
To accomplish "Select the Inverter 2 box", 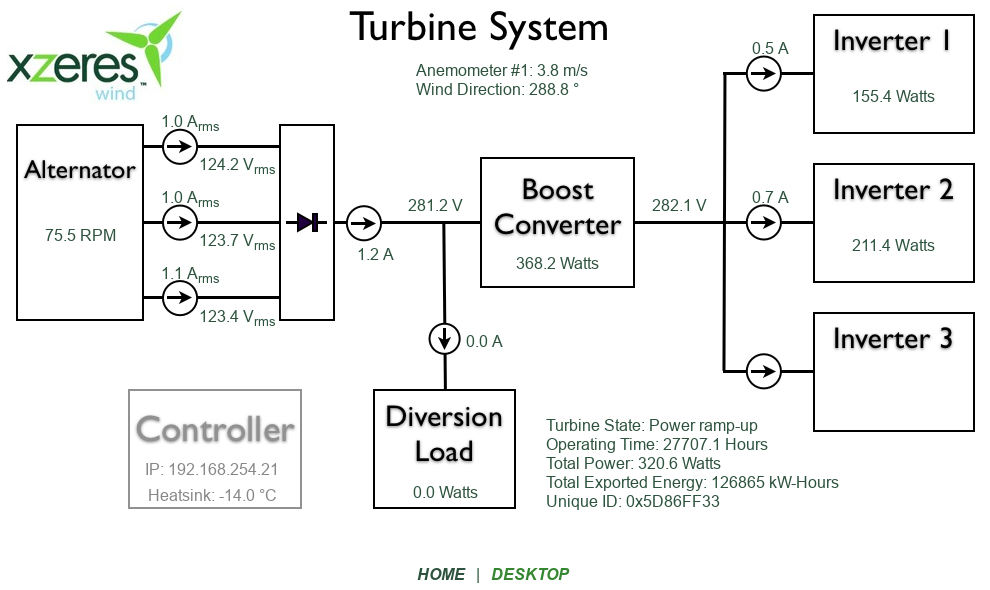I will click(x=893, y=222).
